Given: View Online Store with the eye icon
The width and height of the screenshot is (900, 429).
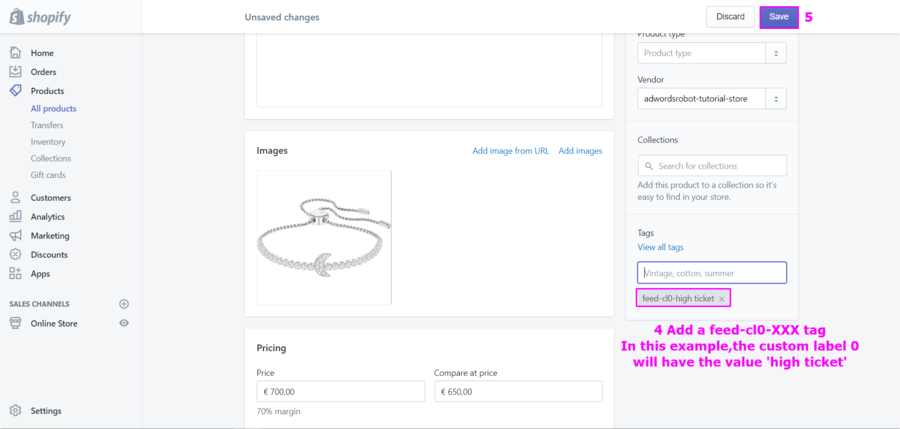Looking at the screenshot, I should tap(124, 324).
